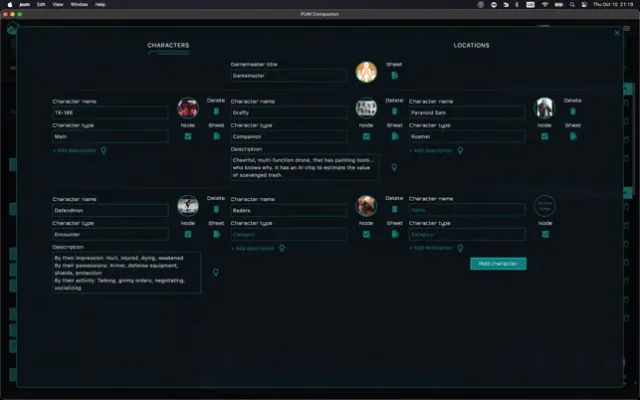The image size is (640, 400).
Task: Delete the TK-186 character
Action: click(216, 111)
